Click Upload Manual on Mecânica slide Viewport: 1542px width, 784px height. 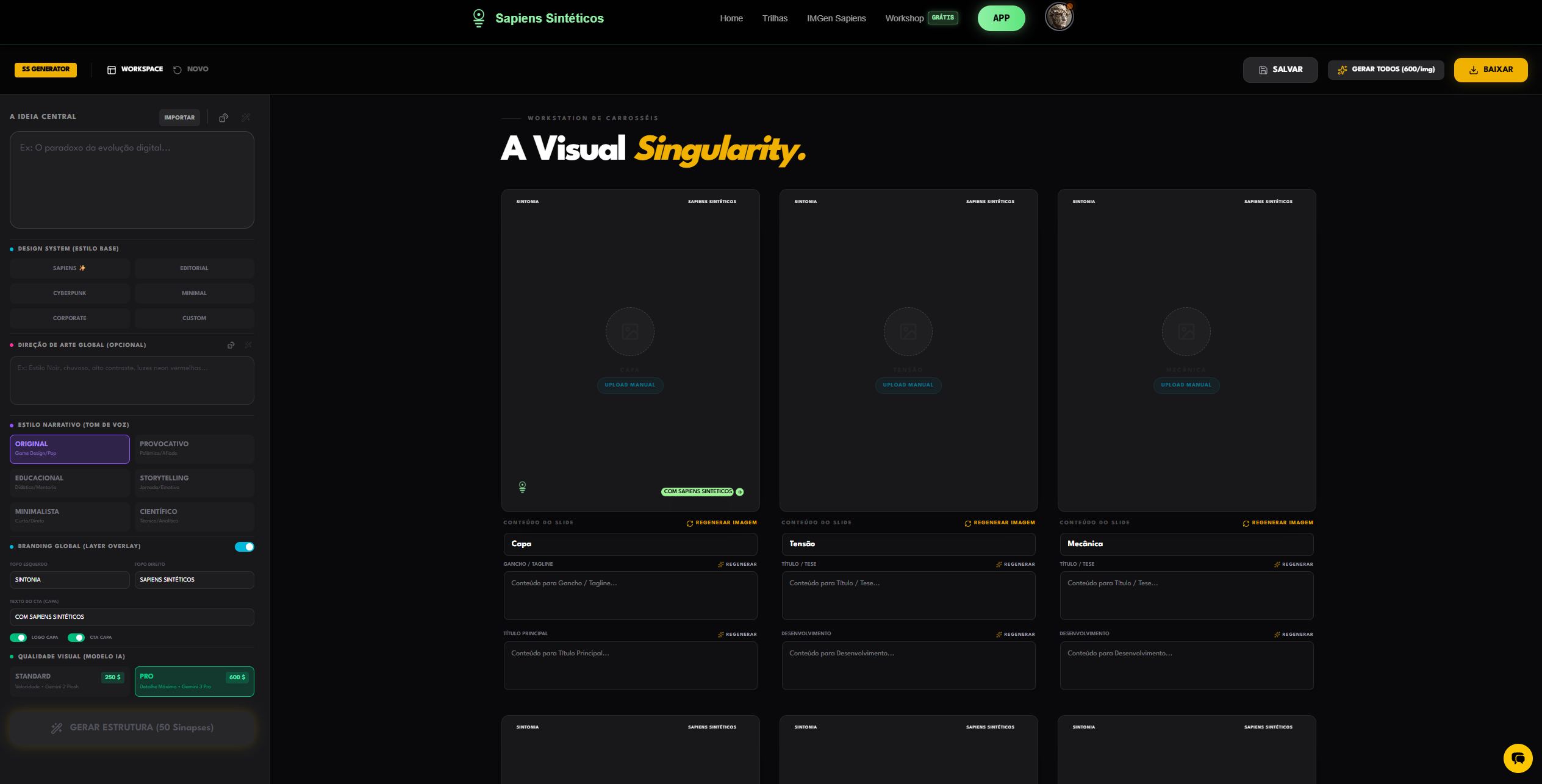click(x=1186, y=385)
